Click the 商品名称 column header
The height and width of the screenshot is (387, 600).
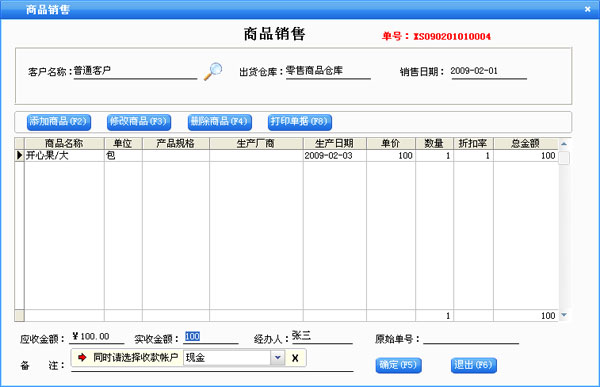pyautogui.click(x=64, y=144)
